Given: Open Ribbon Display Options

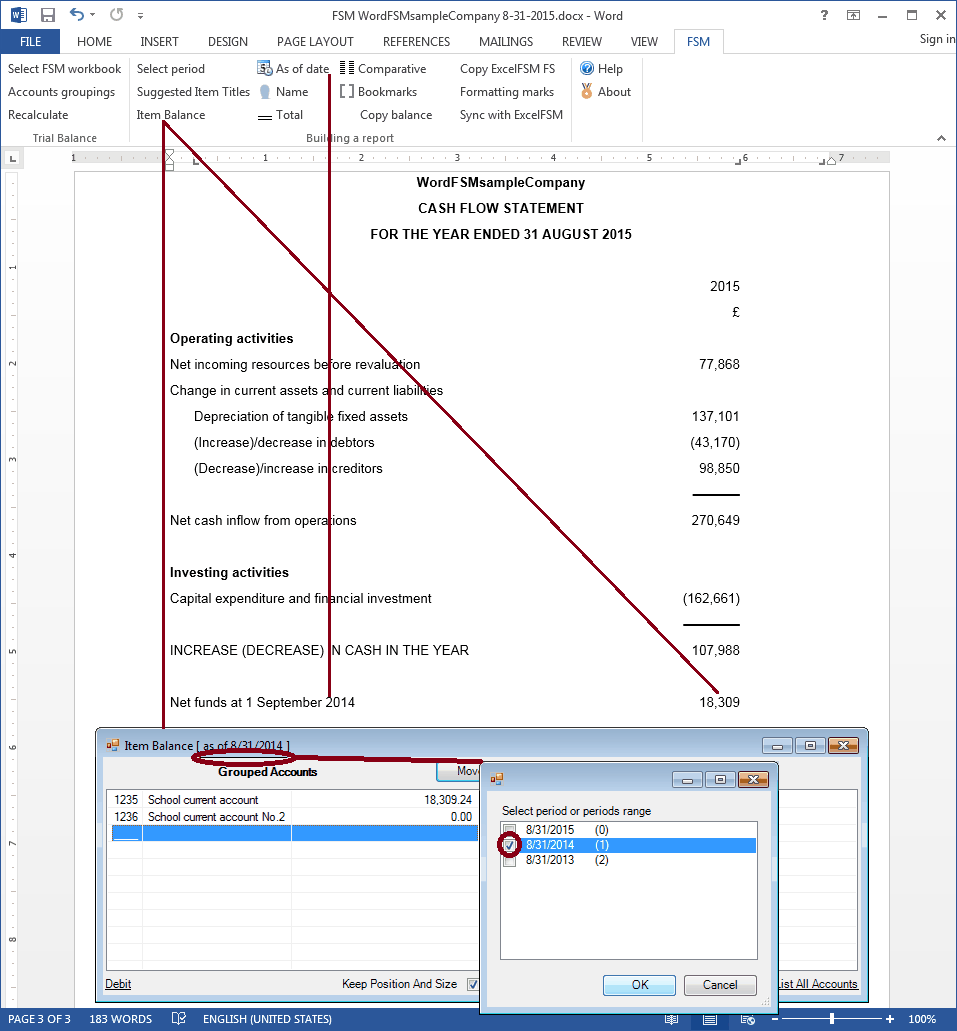Looking at the screenshot, I should [x=853, y=15].
